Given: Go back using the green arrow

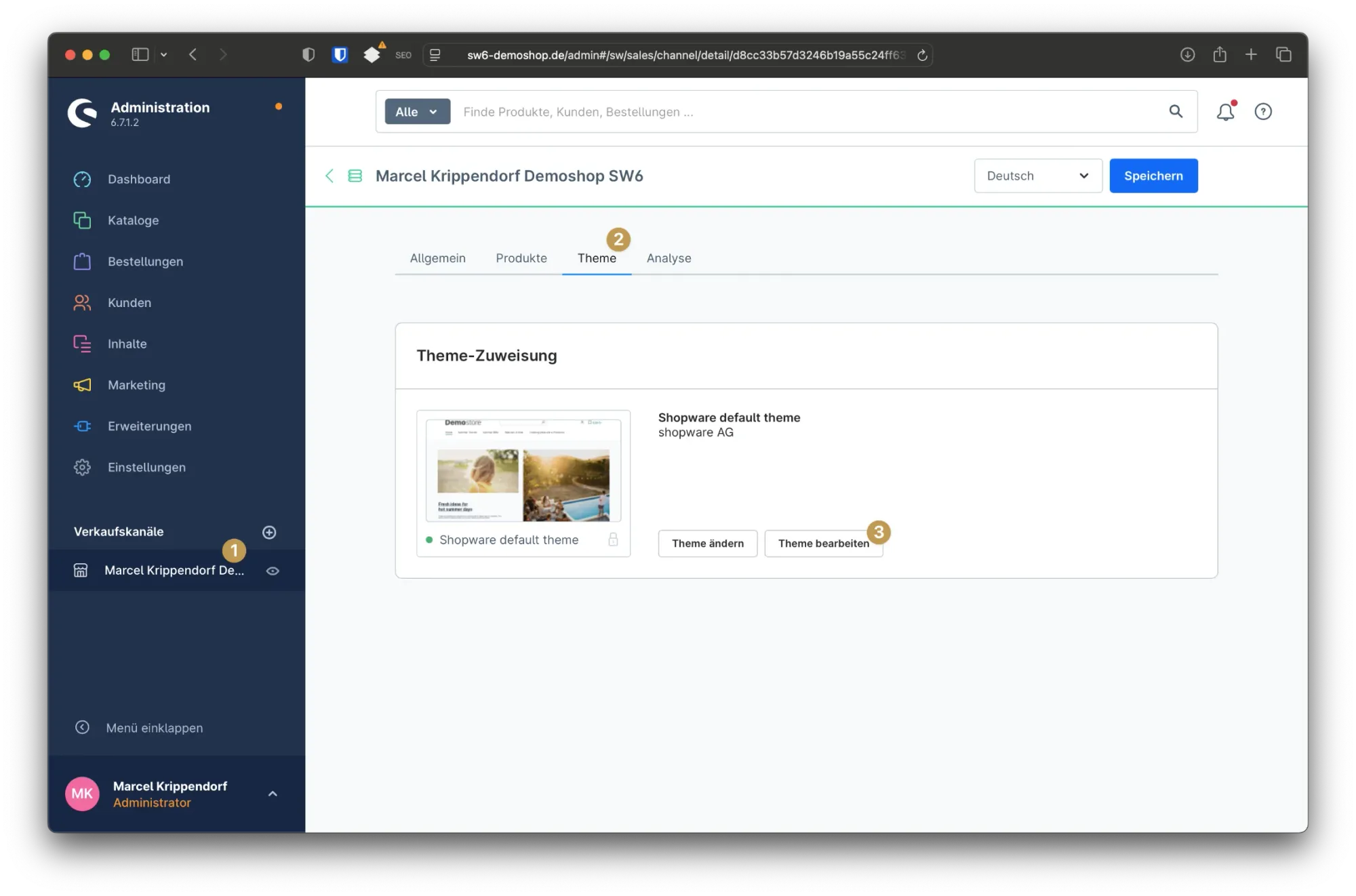Looking at the screenshot, I should click(x=330, y=176).
